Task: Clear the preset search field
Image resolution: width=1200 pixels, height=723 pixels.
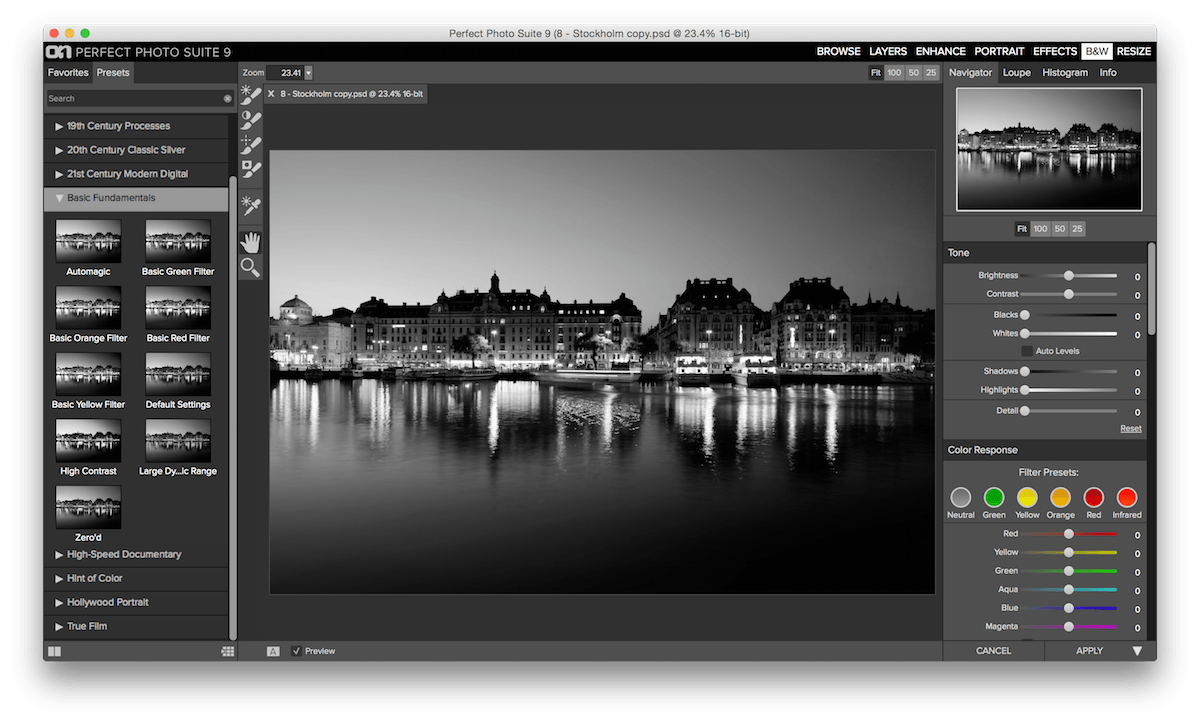Action: (x=227, y=98)
